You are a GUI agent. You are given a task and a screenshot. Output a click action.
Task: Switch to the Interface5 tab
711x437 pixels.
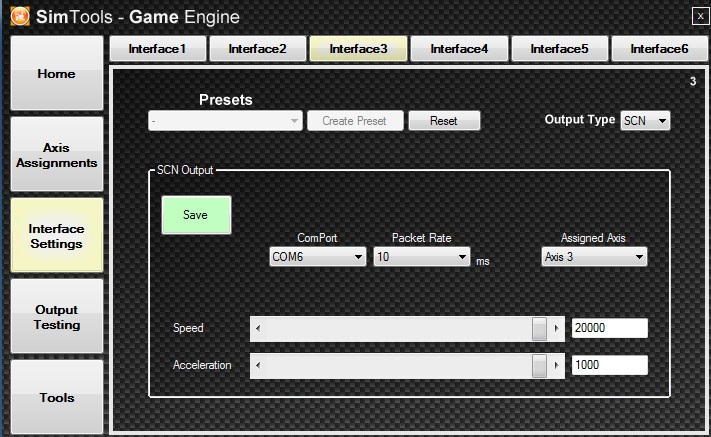(560, 49)
